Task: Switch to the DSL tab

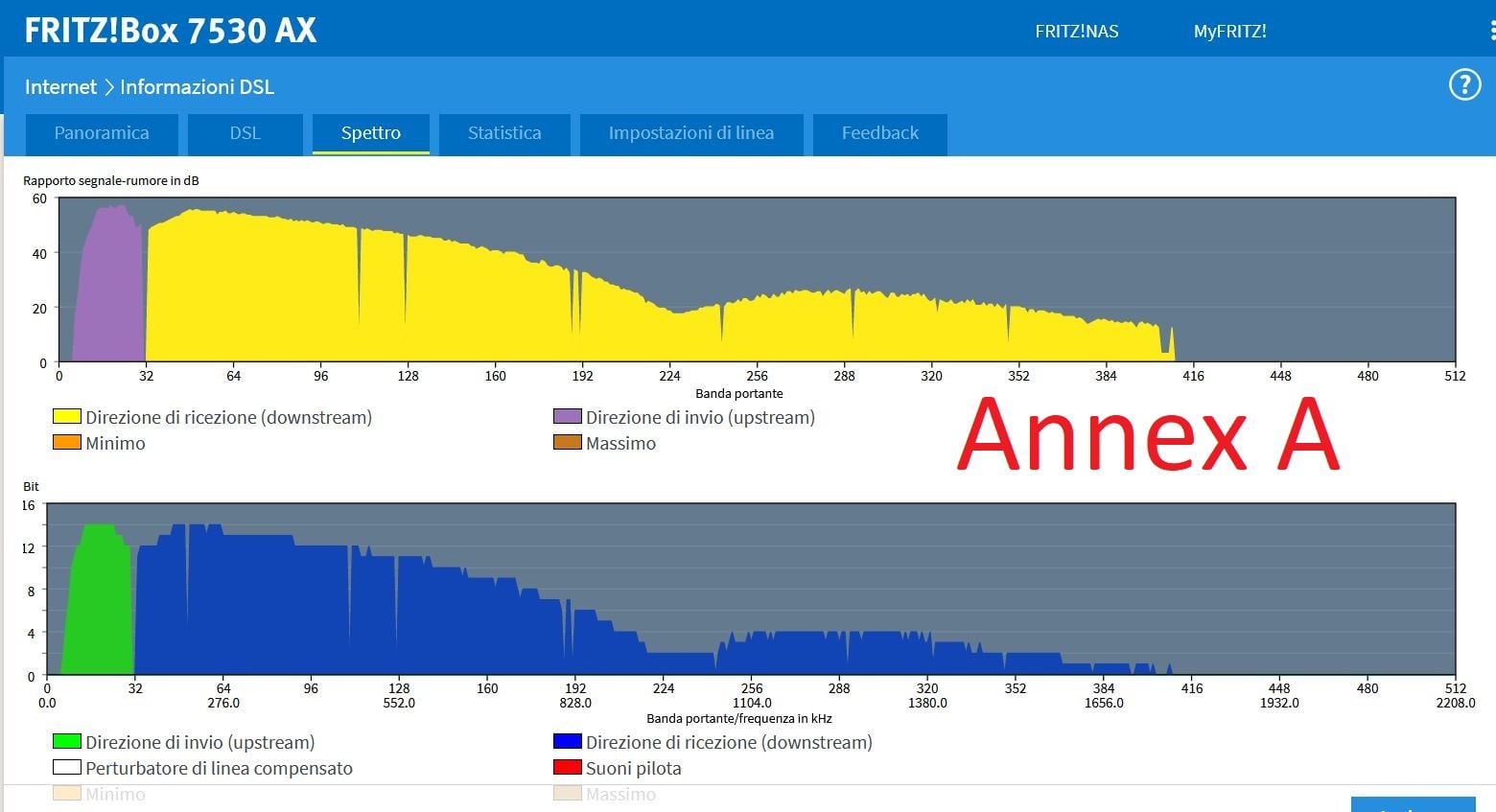Action: (x=245, y=133)
